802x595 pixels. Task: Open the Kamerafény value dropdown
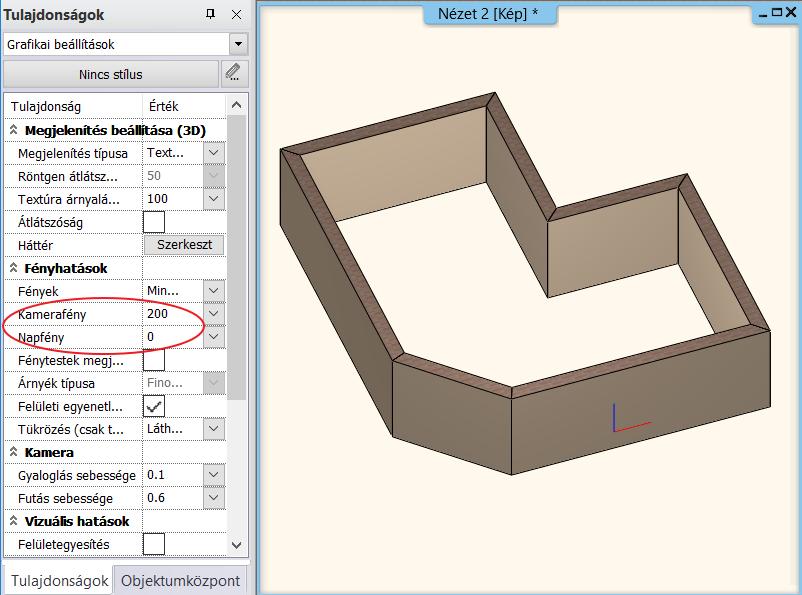[x=214, y=314]
